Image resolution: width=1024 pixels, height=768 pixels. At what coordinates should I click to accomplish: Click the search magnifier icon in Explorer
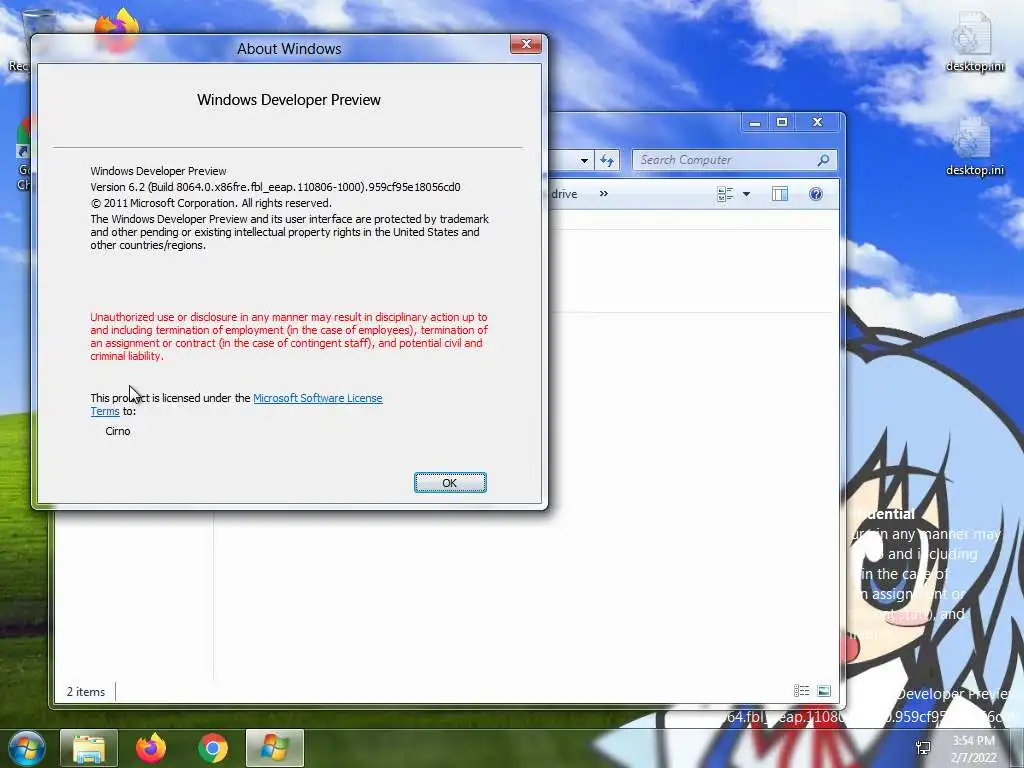coord(824,160)
